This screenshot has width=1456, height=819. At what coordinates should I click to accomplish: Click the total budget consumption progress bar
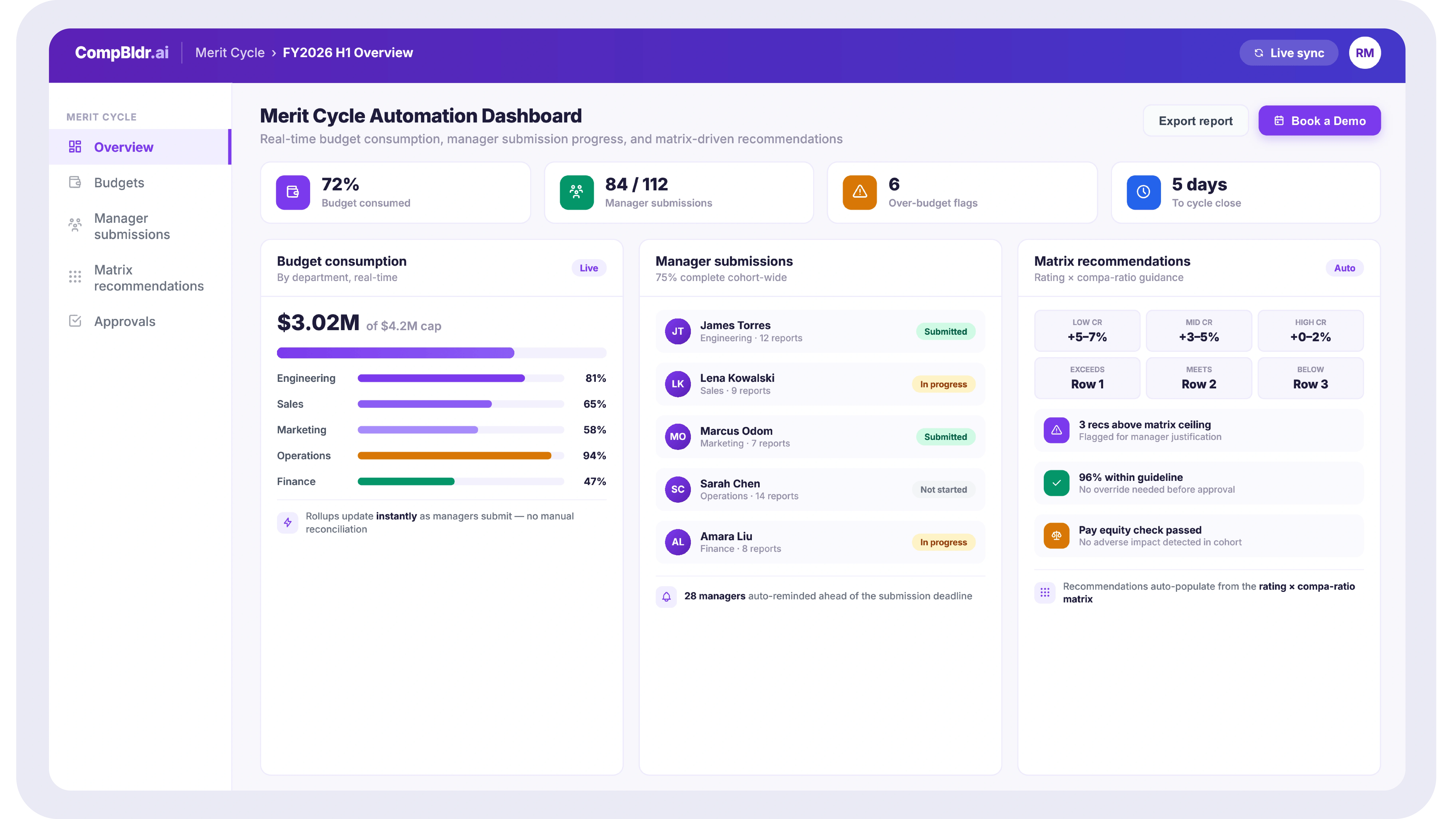(441, 353)
